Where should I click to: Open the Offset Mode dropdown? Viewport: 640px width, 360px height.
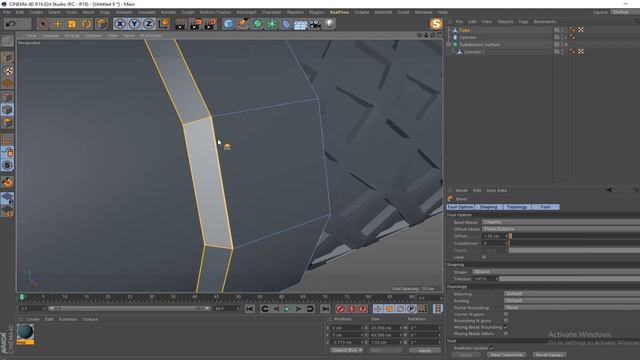(561, 229)
